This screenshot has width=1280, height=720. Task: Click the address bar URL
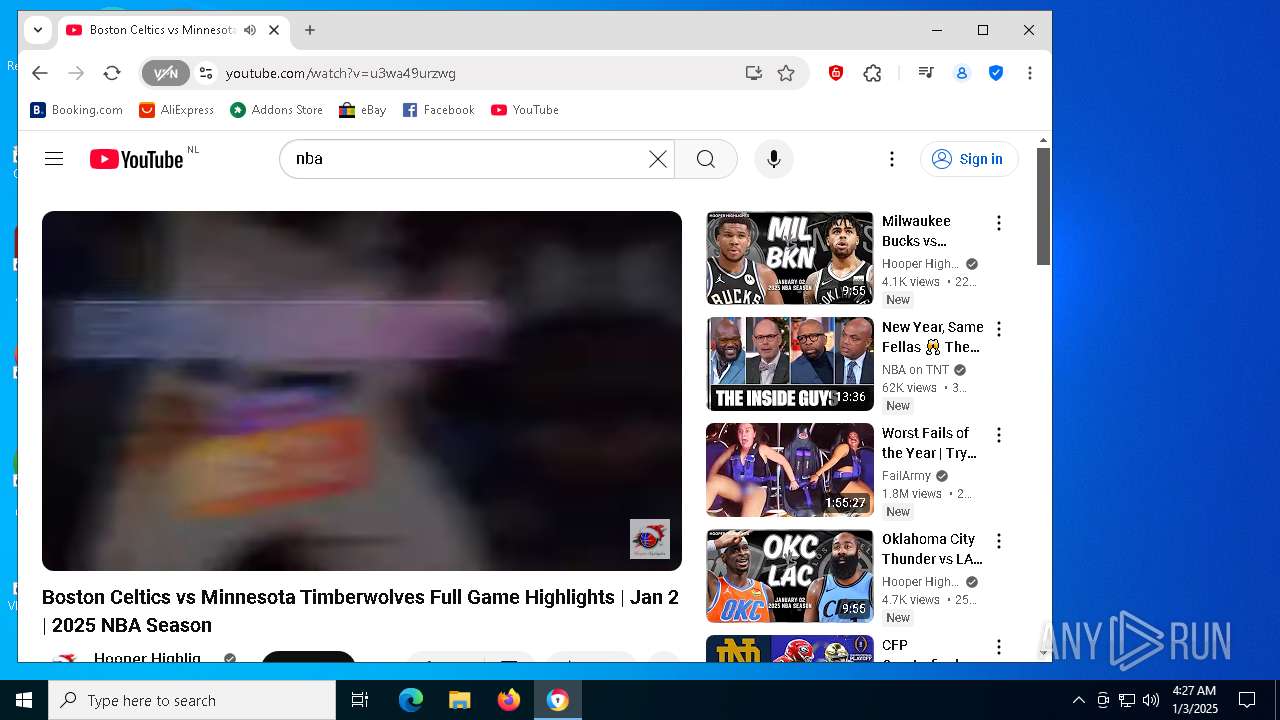tap(341, 73)
